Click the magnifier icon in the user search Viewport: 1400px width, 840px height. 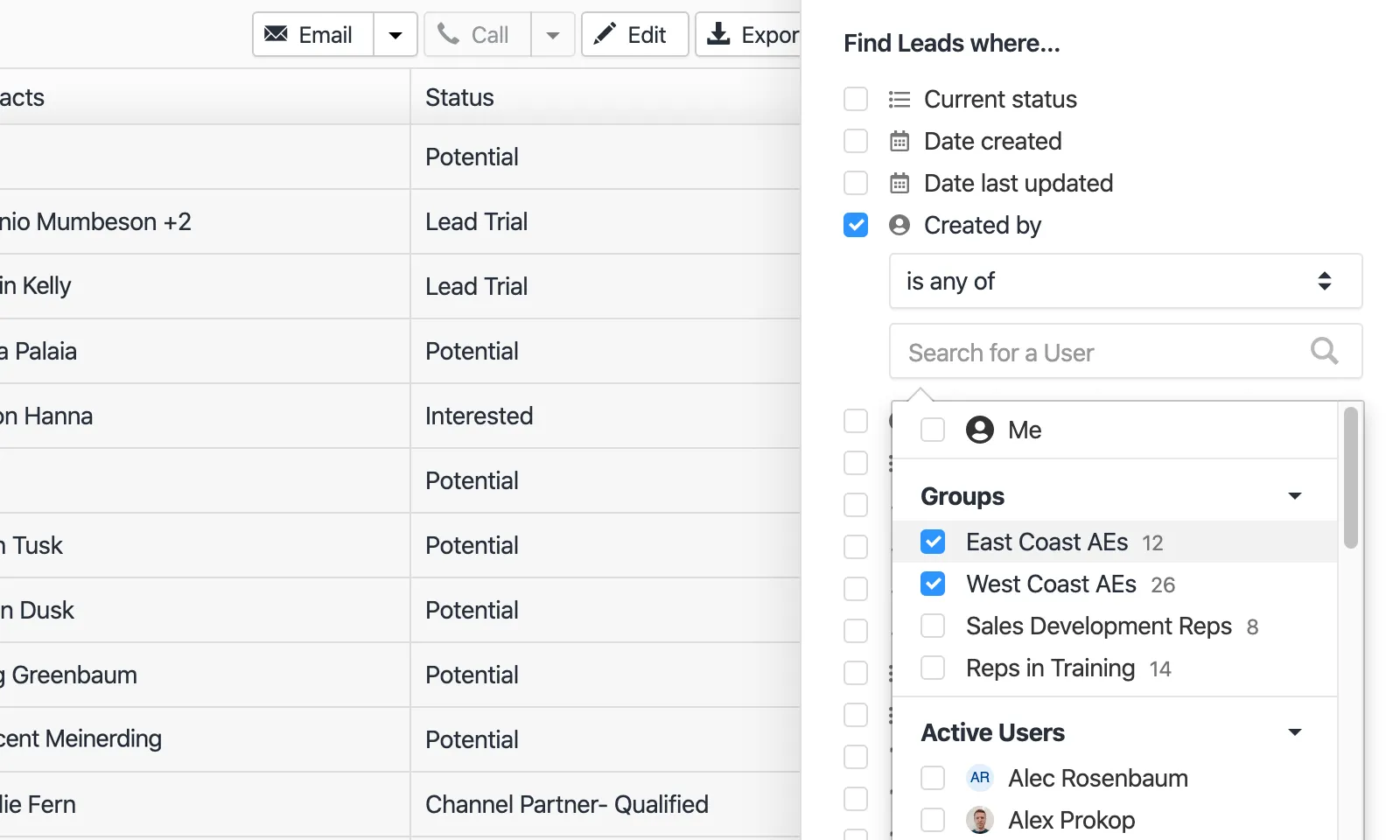pyautogui.click(x=1325, y=352)
